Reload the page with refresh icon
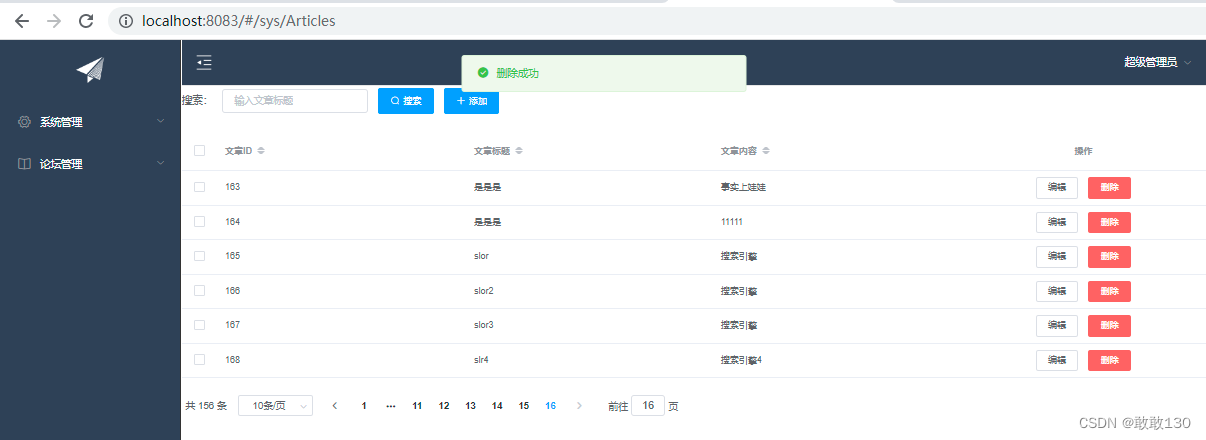This screenshot has width=1206, height=440. 86,21
